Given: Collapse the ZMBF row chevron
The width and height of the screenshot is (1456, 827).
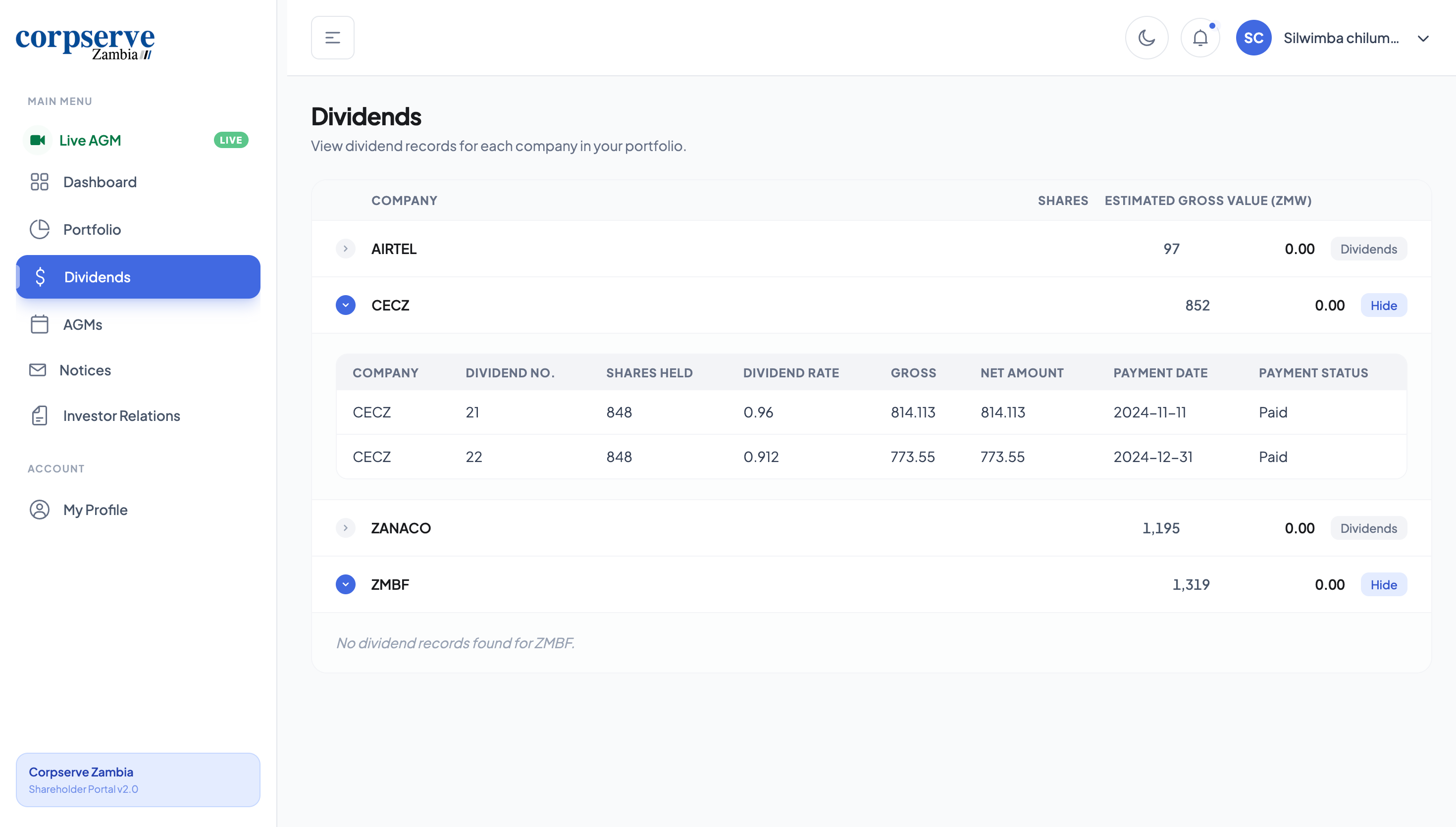Looking at the screenshot, I should pyautogui.click(x=345, y=584).
